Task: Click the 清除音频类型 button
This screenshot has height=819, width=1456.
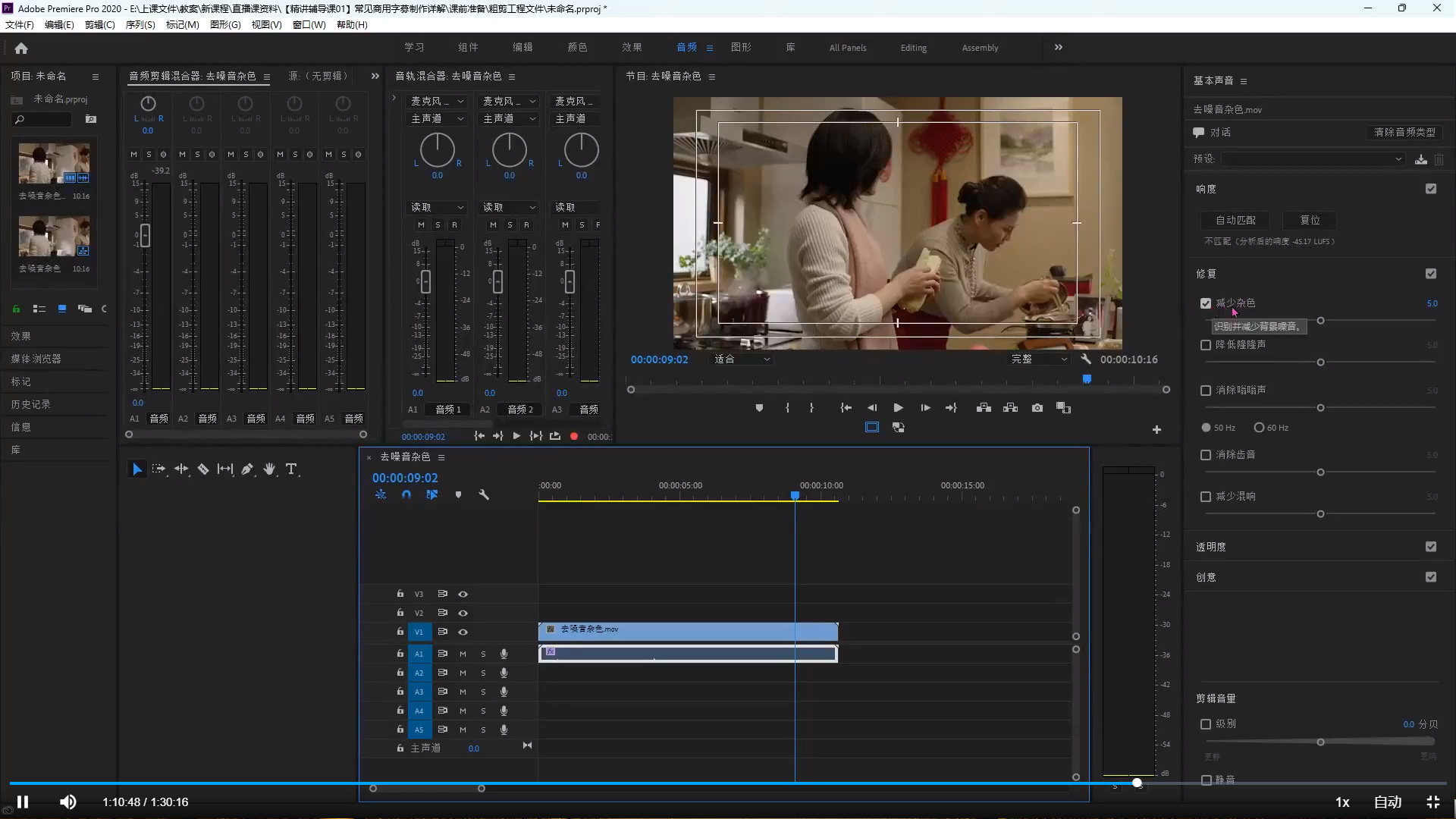Action: [1404, 133]
